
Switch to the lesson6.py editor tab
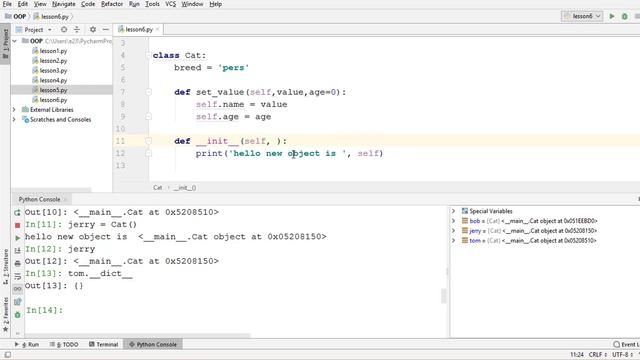[x=139, y=29]
